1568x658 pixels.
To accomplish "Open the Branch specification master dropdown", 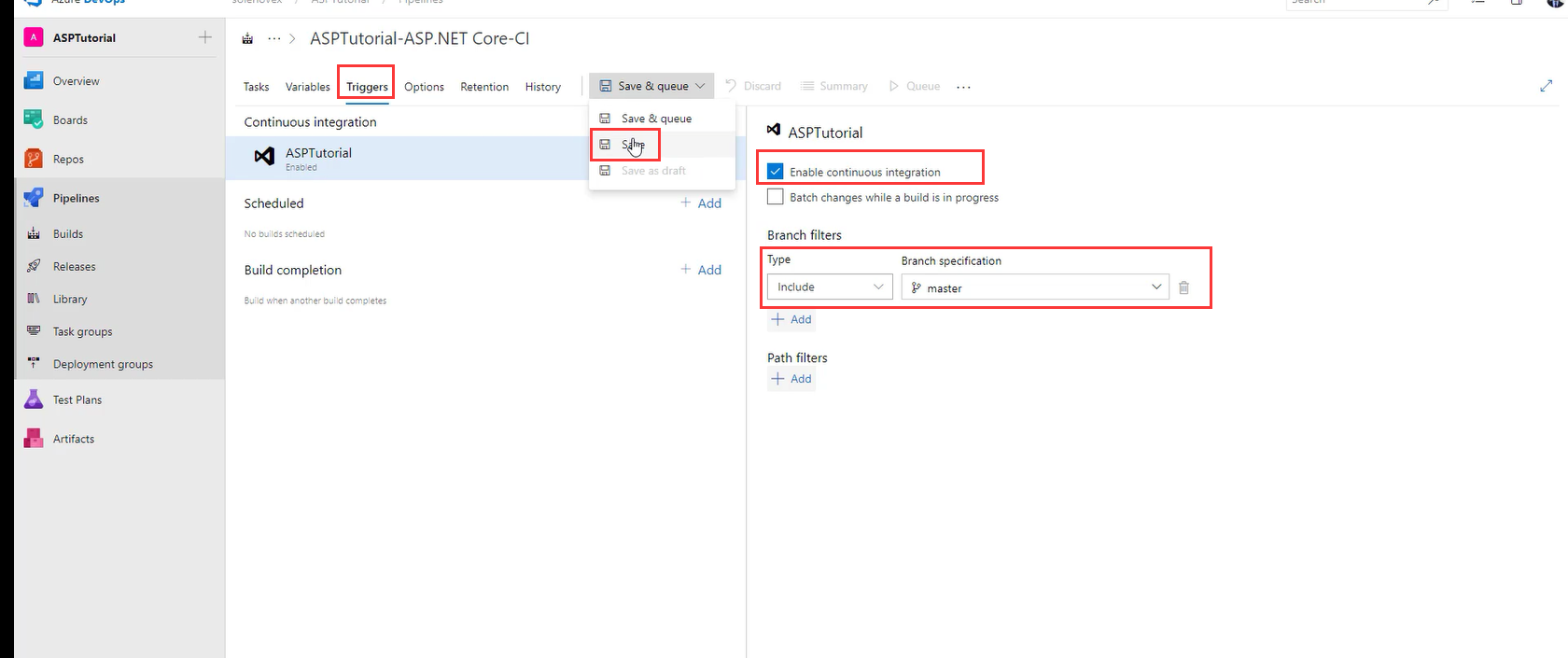I will 1035,287.
